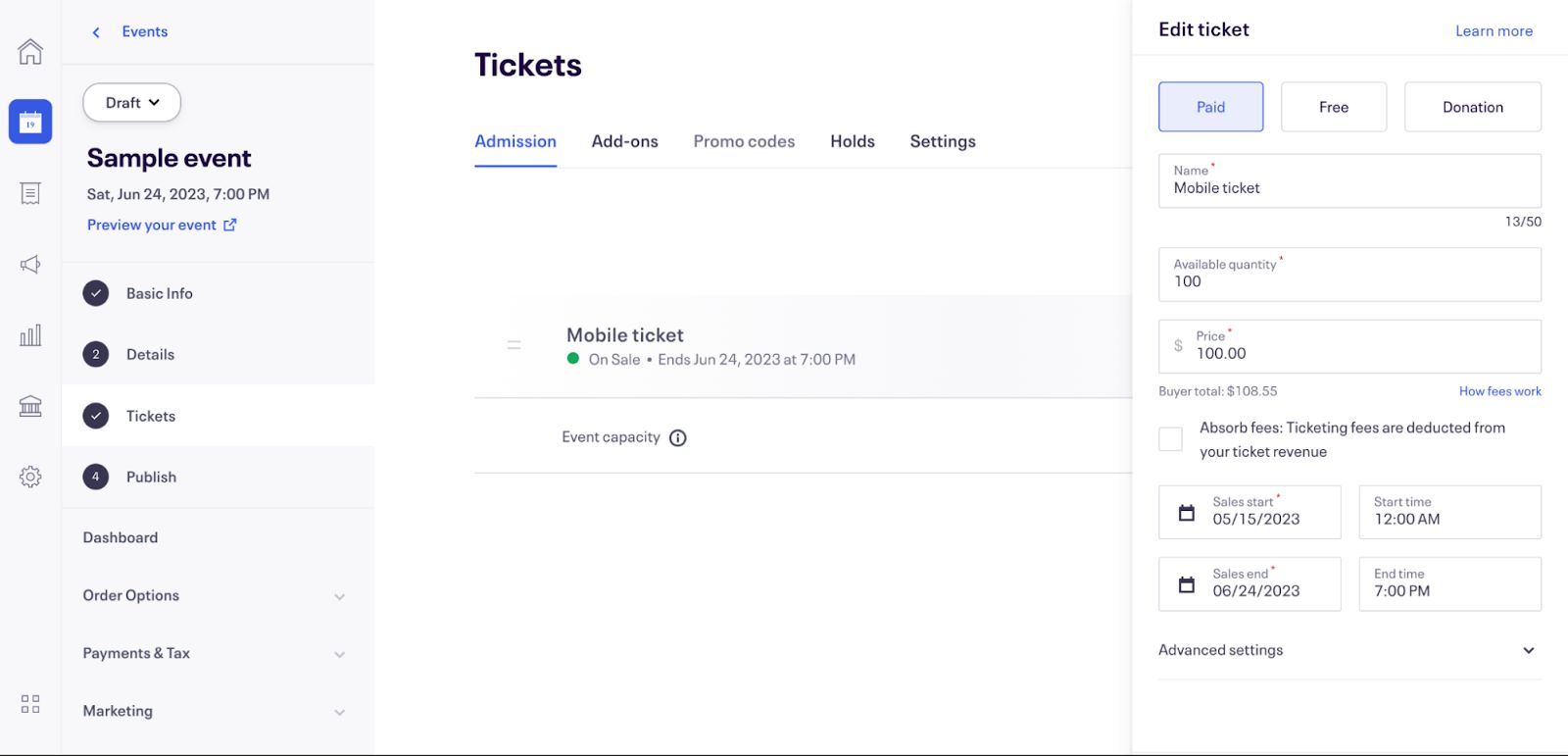Select the Free ticket type

[1334, 107]
